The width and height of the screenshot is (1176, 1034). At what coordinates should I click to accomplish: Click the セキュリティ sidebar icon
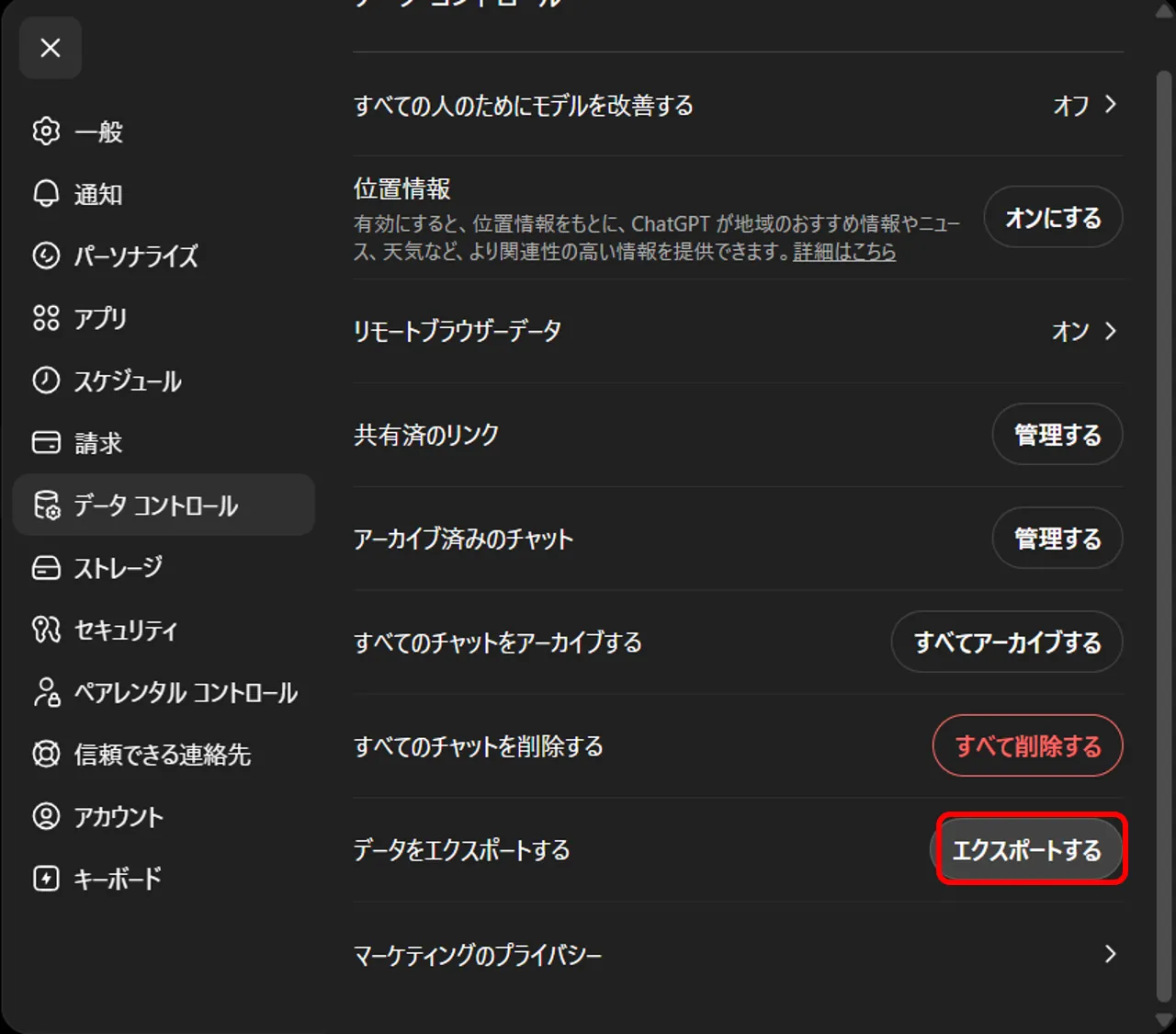[46, 630]
